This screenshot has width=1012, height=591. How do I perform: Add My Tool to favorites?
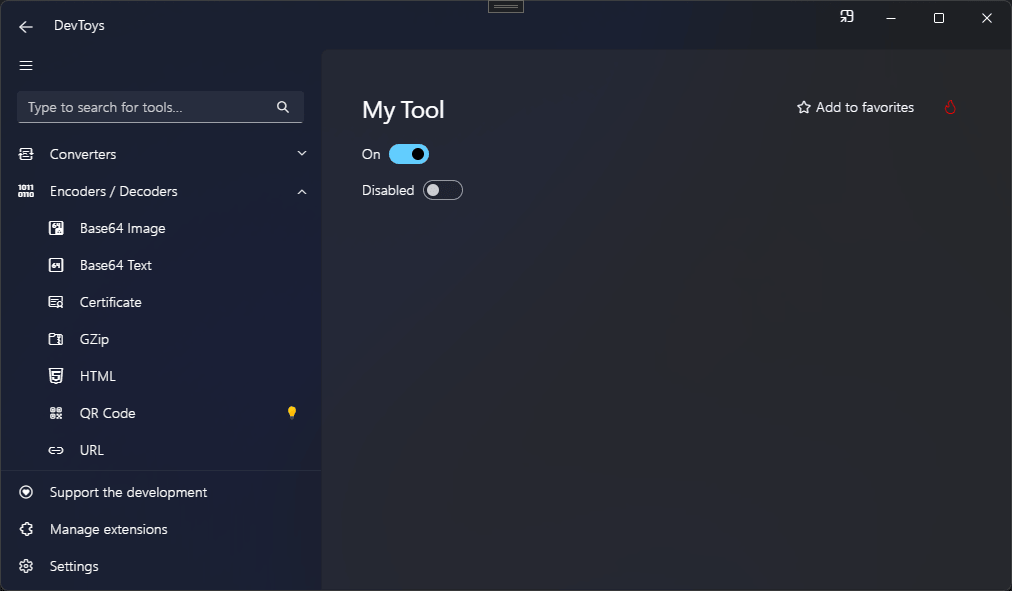tap(855, 107)
